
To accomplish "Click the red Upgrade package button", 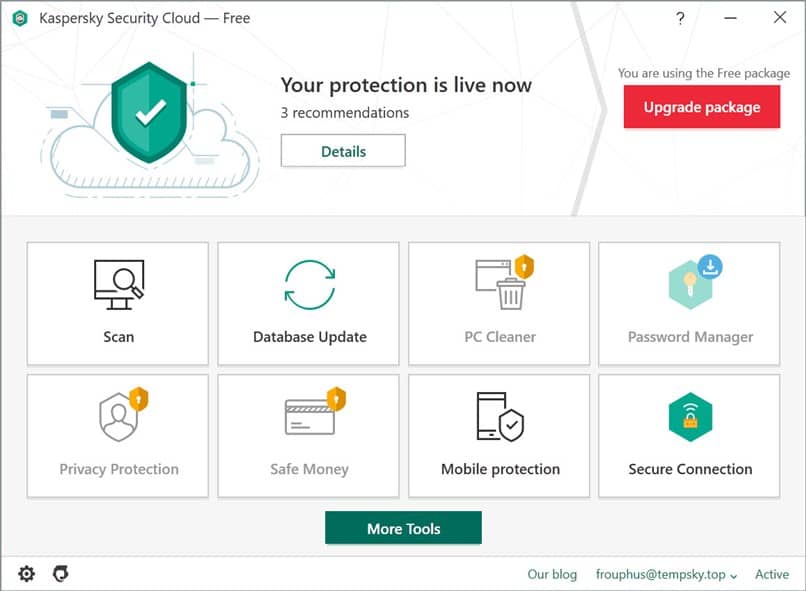I will [x=702, y=107].
